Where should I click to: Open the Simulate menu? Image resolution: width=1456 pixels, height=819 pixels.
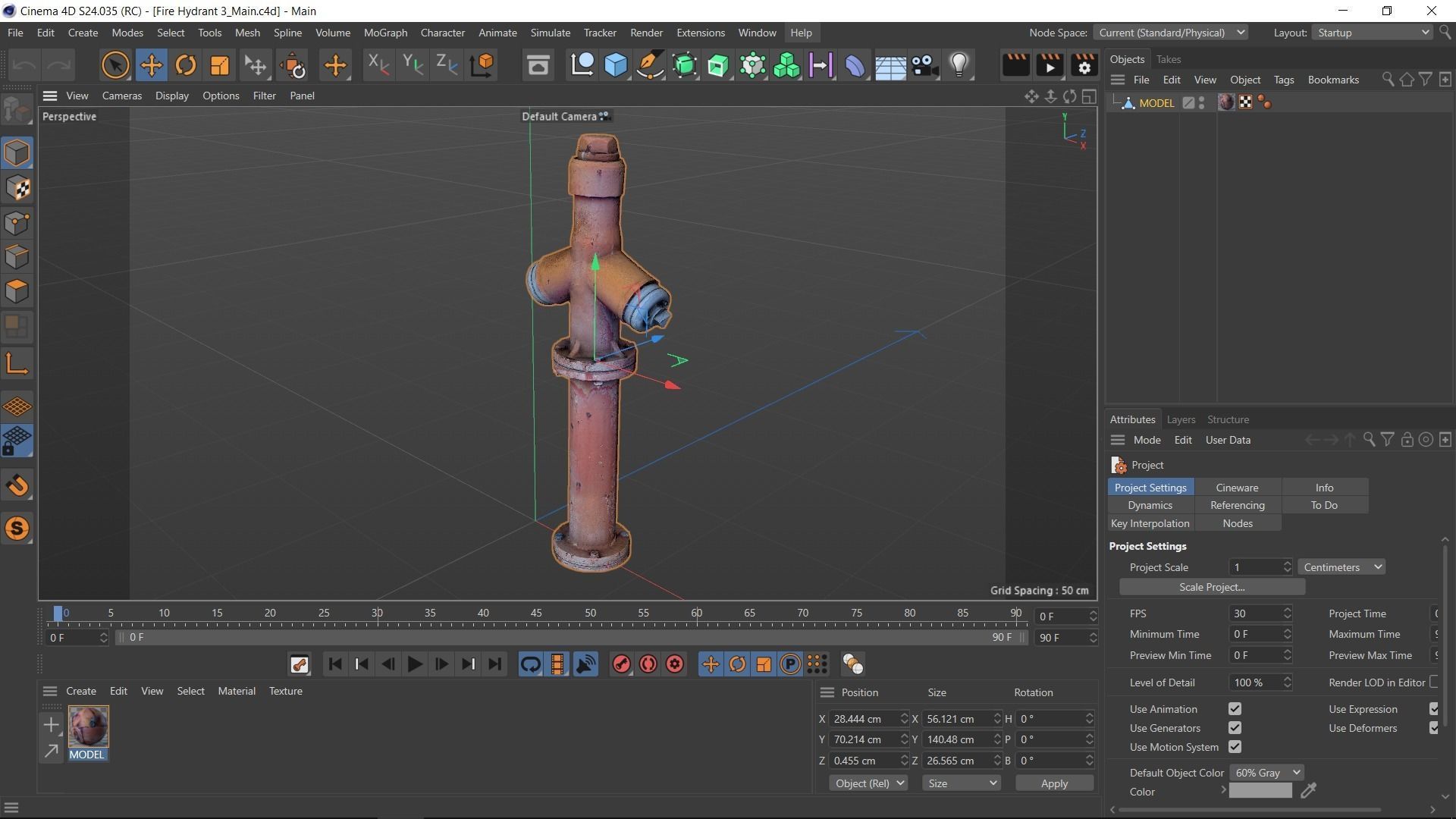[550, 33]
